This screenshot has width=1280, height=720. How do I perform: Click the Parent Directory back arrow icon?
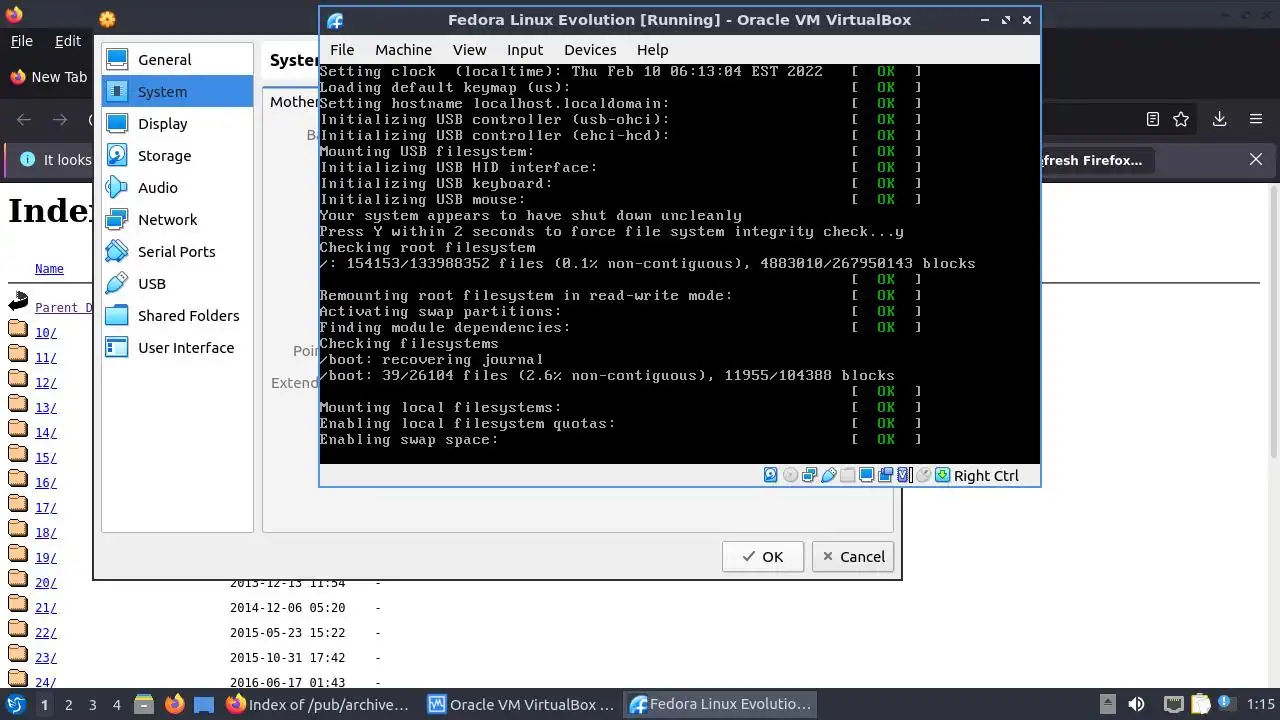18,302
